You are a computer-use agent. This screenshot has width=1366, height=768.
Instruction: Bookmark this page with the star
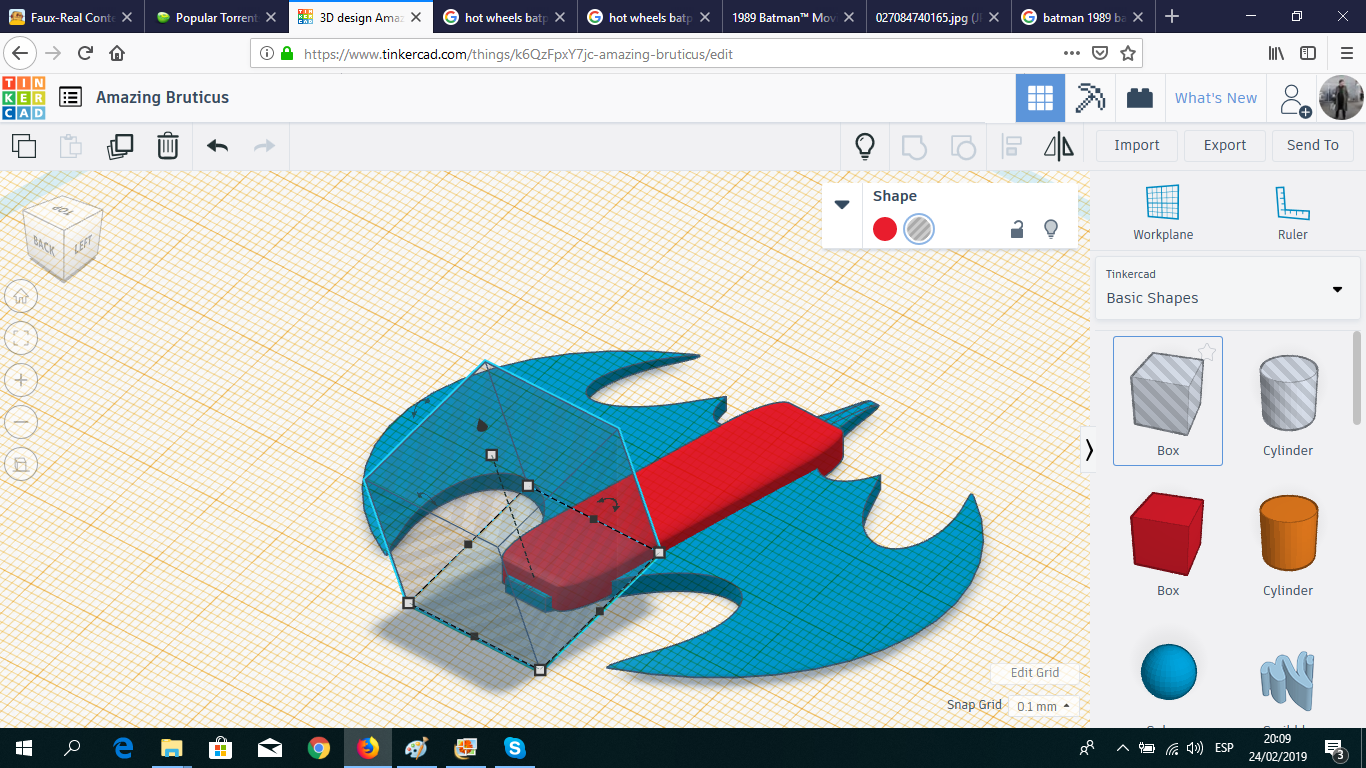coord(1127,54)
